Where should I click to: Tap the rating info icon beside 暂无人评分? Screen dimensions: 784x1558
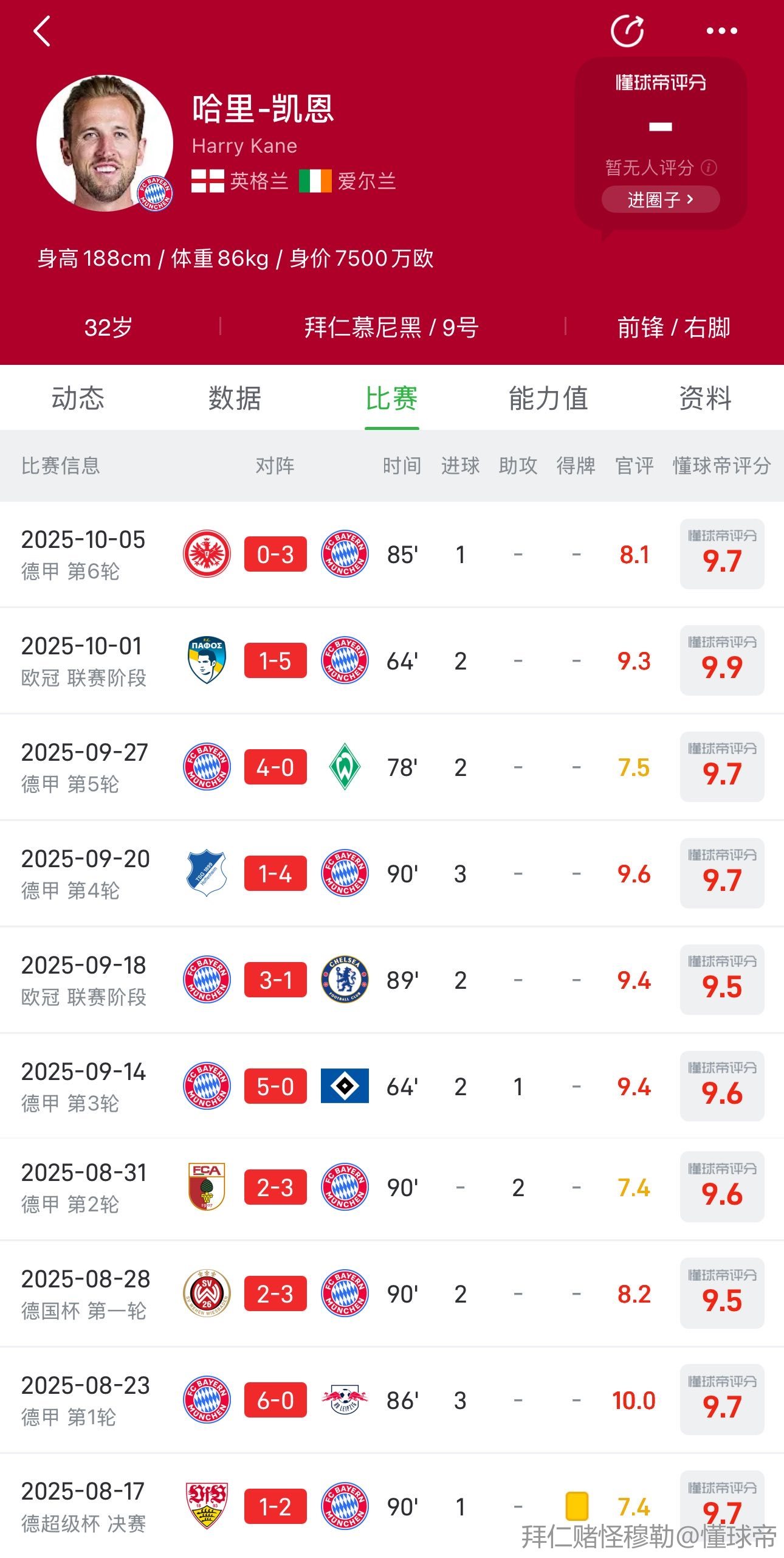click(709, 168)
